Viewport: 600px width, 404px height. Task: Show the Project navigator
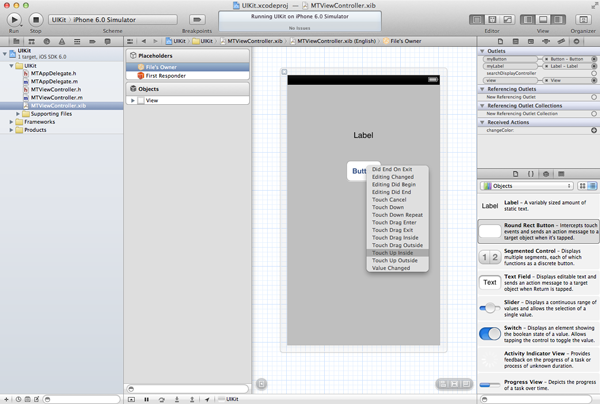pyautogui.click(x=16, y=41)
